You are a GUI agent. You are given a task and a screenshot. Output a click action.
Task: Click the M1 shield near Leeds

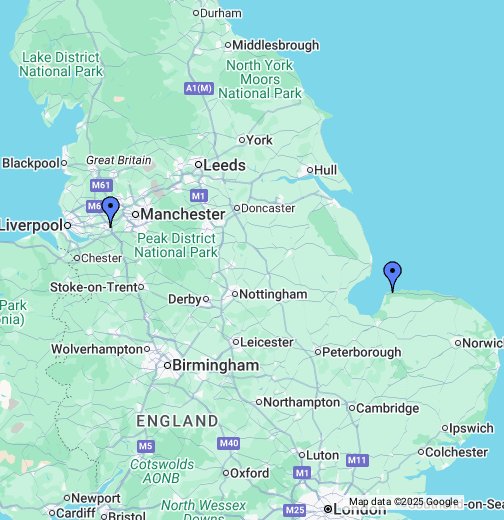[199, 196]
